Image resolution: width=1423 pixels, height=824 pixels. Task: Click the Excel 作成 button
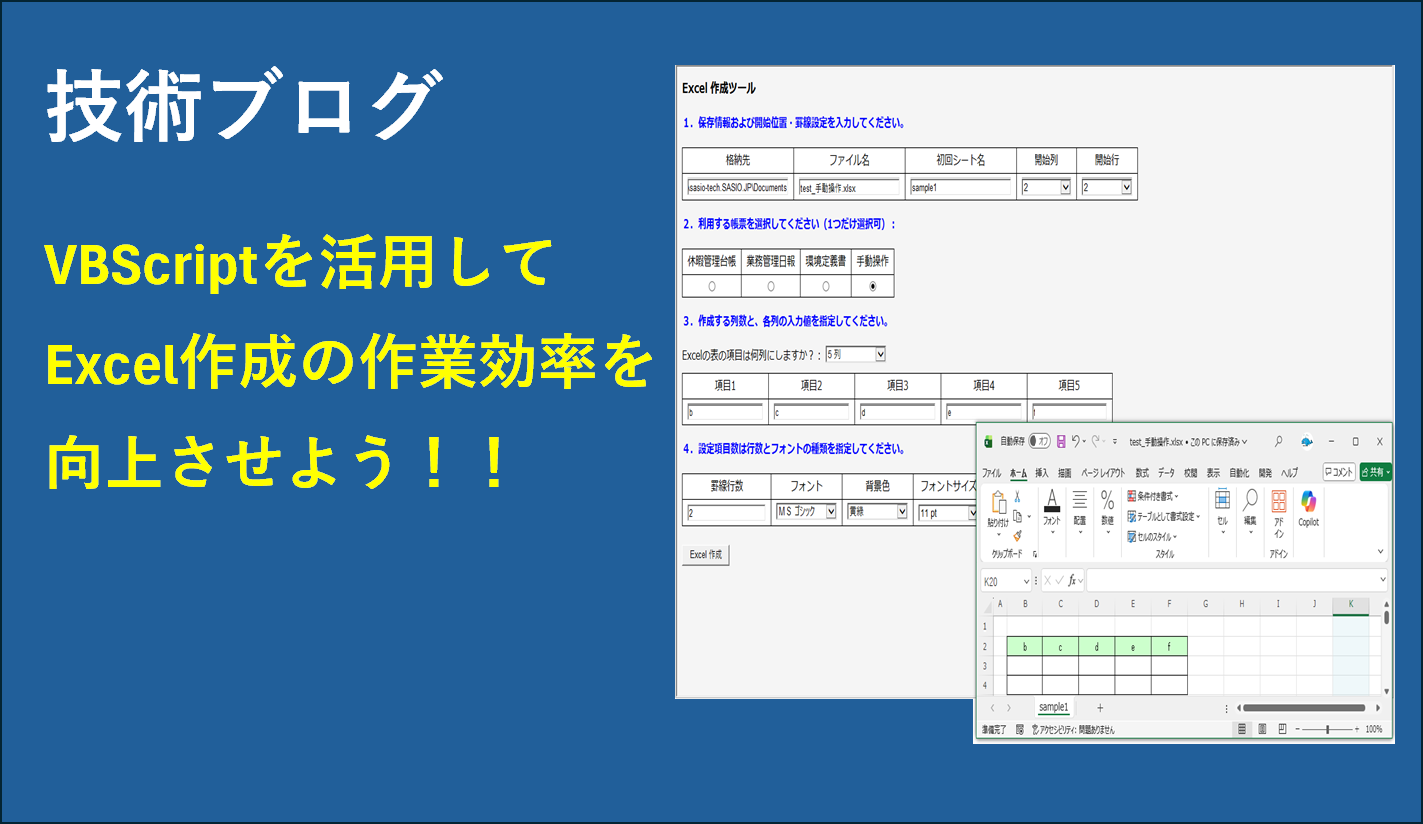point(705,555)
